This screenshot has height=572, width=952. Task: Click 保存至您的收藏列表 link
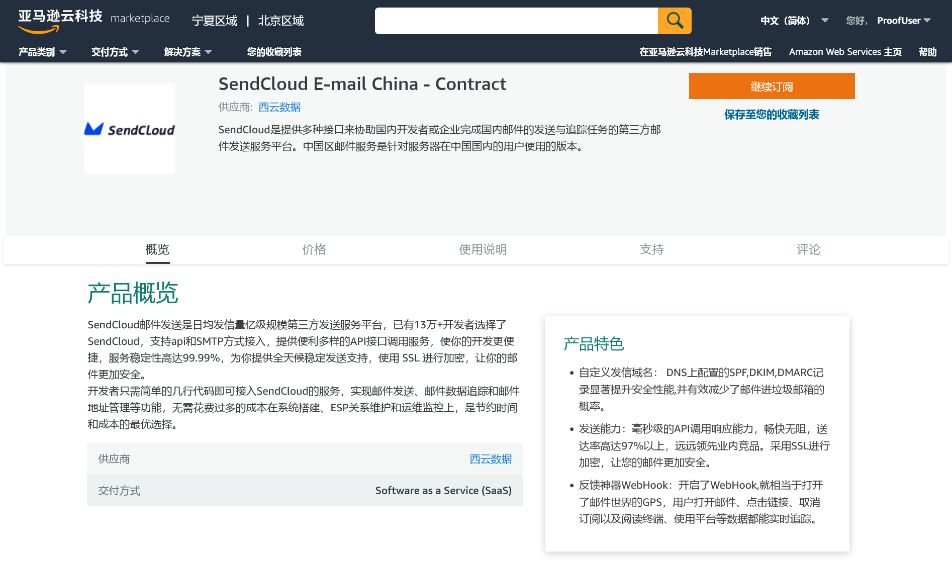(772, 115)
